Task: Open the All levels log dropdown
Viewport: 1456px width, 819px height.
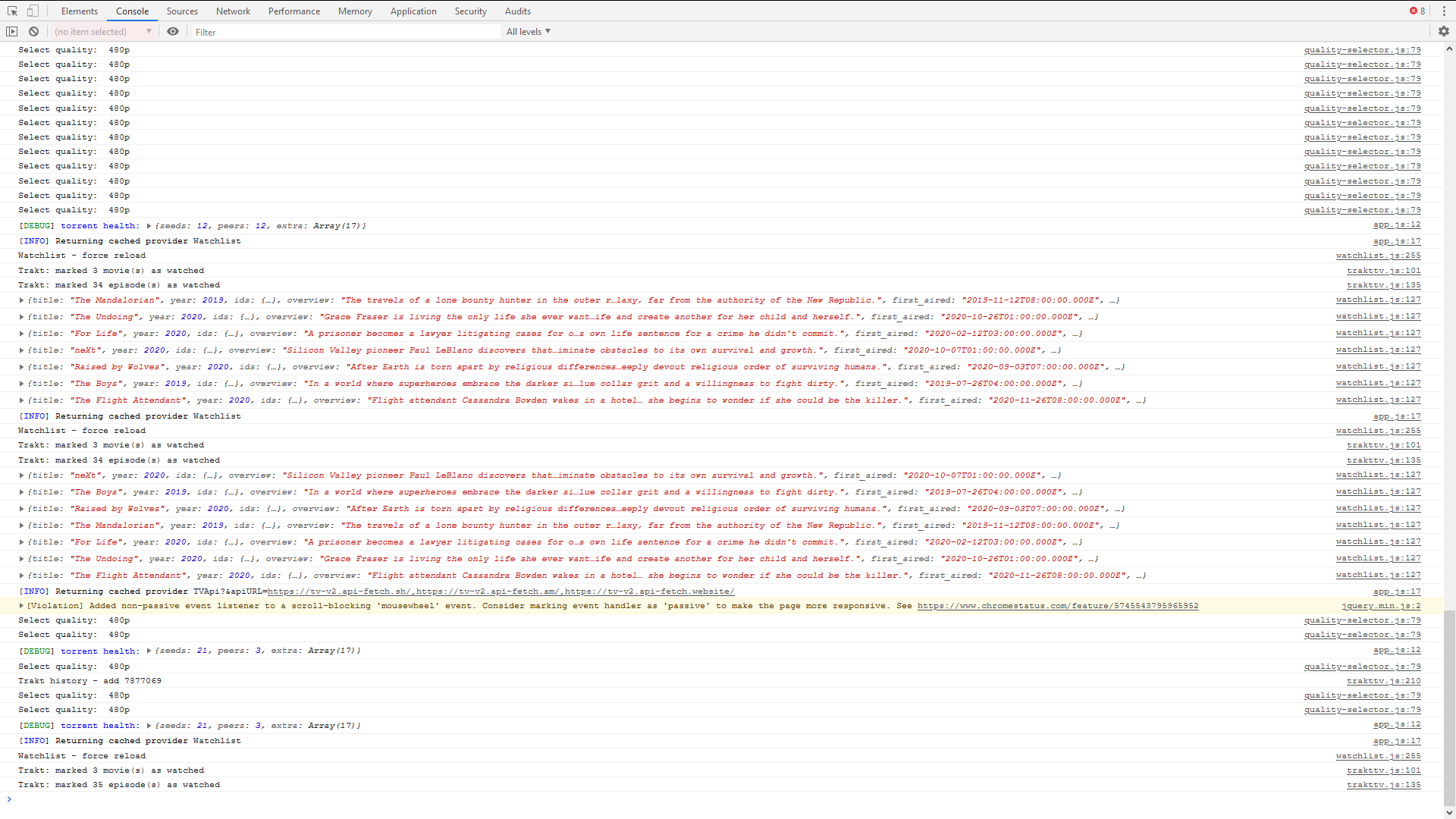Action: pos(529,31)
